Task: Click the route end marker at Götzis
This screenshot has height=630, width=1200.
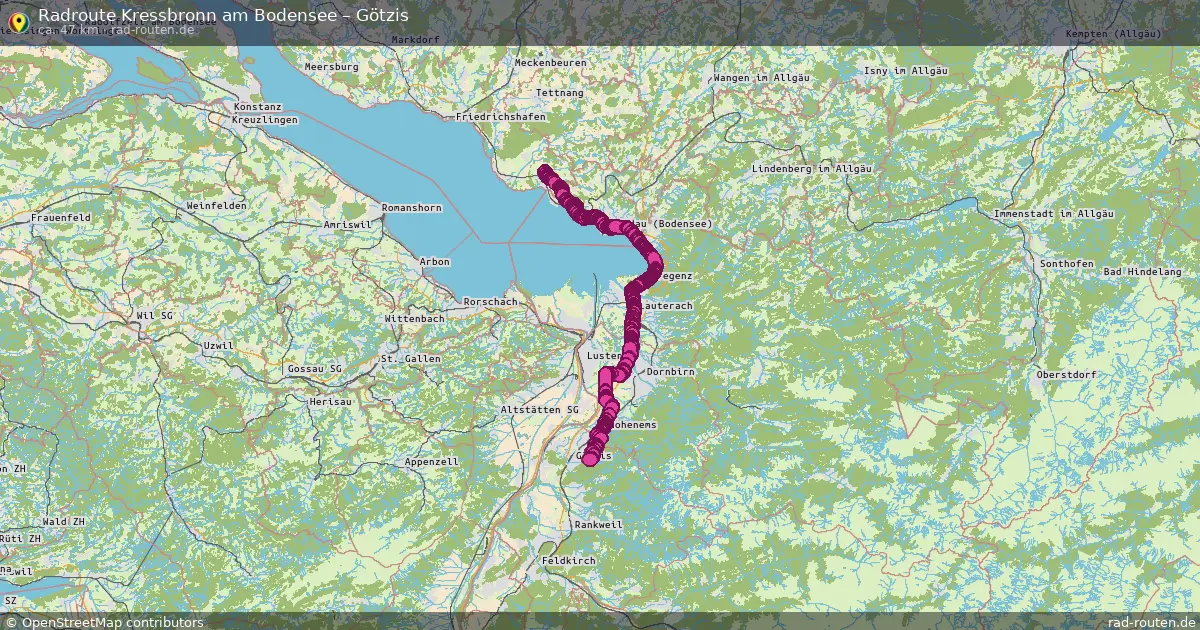Action: point(590,458)
